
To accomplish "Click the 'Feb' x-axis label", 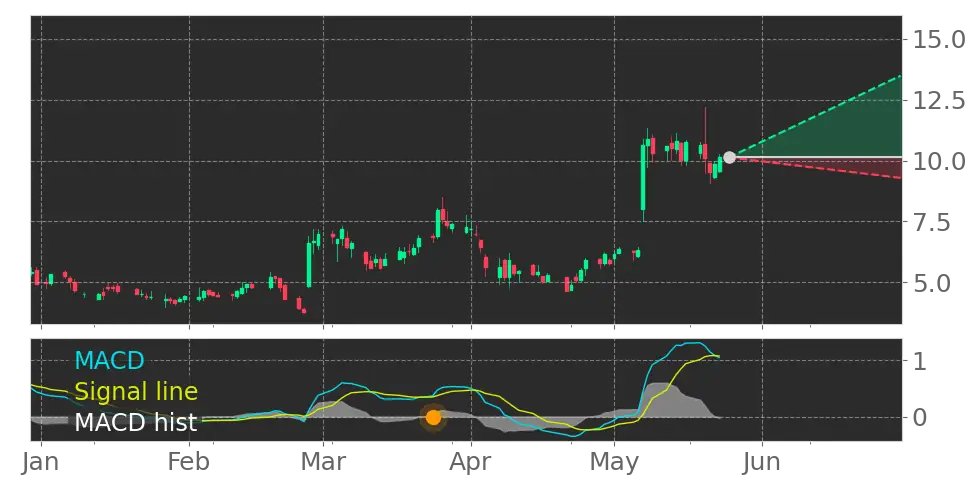I will (190, 462).
